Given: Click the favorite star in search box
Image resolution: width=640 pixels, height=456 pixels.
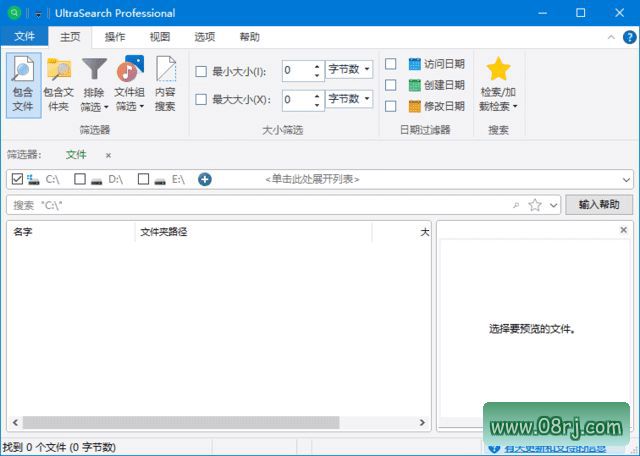Looking at the screenshot, I should click(535, 205).
